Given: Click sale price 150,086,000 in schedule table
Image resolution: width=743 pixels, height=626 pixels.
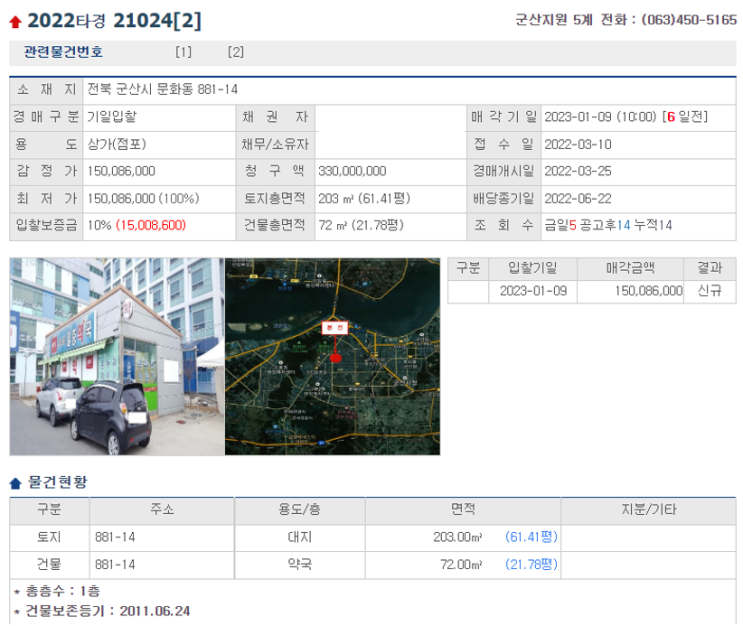Looking at the screenshot, I should 648,291.
